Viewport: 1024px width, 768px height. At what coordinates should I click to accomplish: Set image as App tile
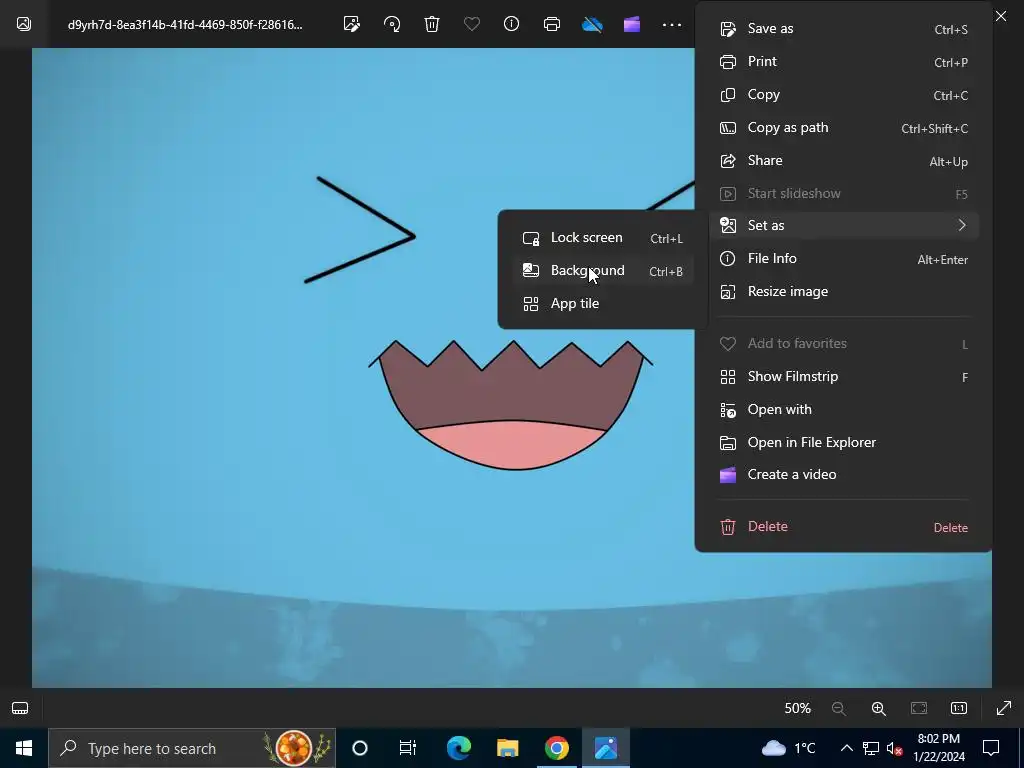(603, 304)
